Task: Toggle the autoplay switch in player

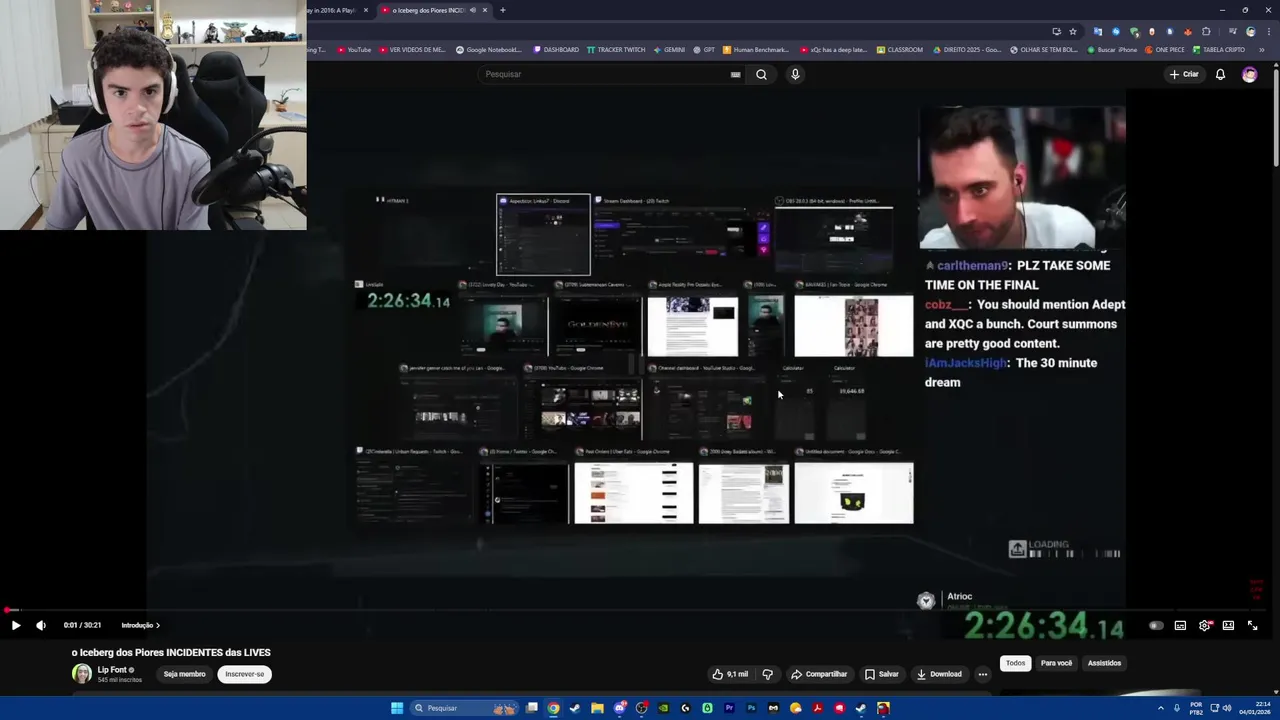Action: tap(1156, 625)
